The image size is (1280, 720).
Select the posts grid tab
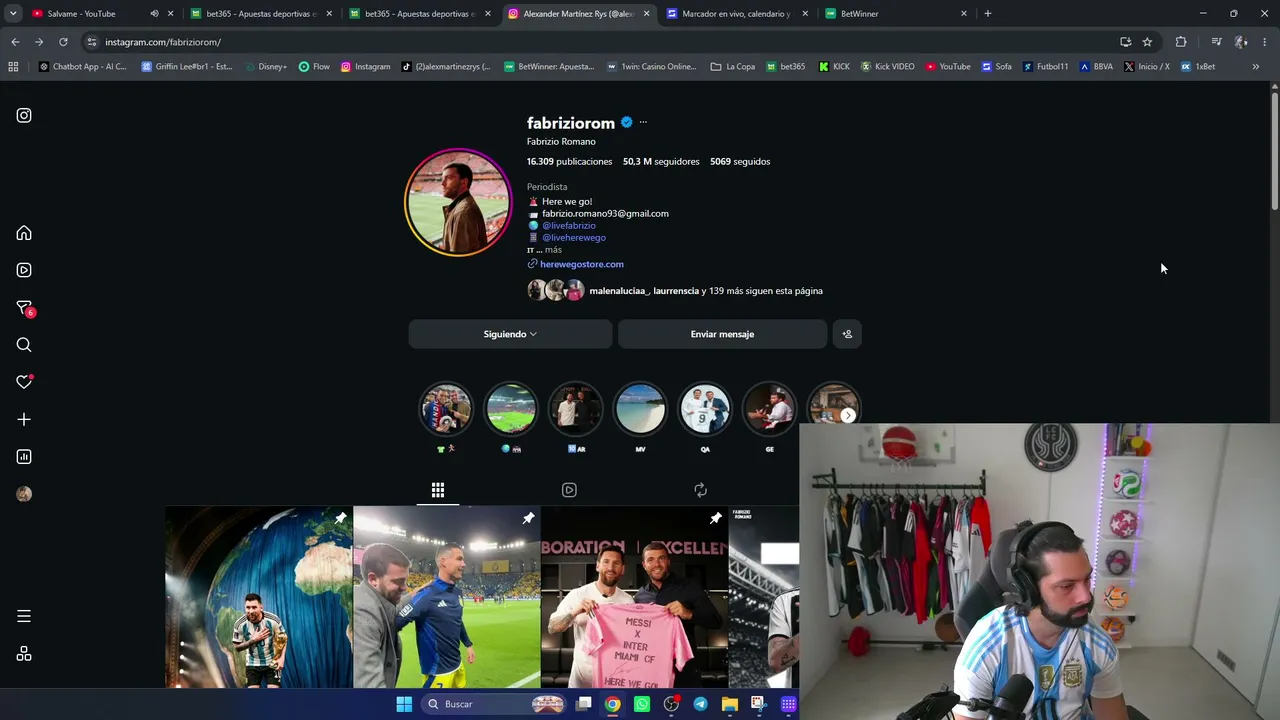[438, 490]
